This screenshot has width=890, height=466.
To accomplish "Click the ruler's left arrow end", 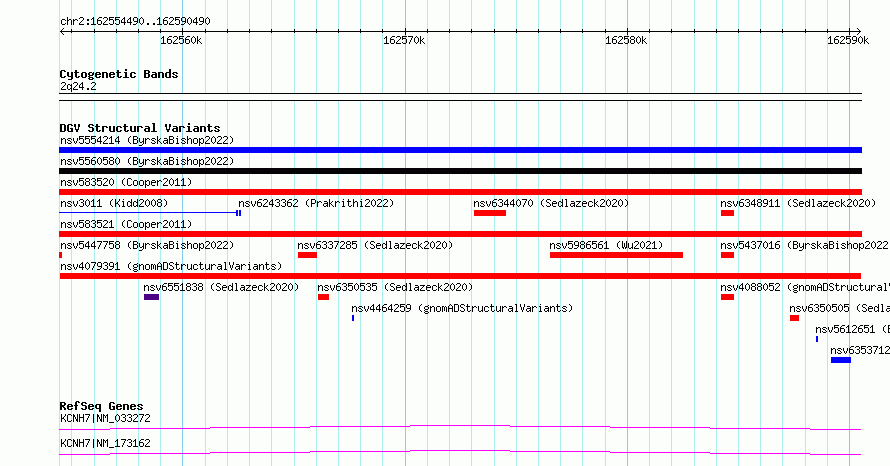I will point(63,32).
